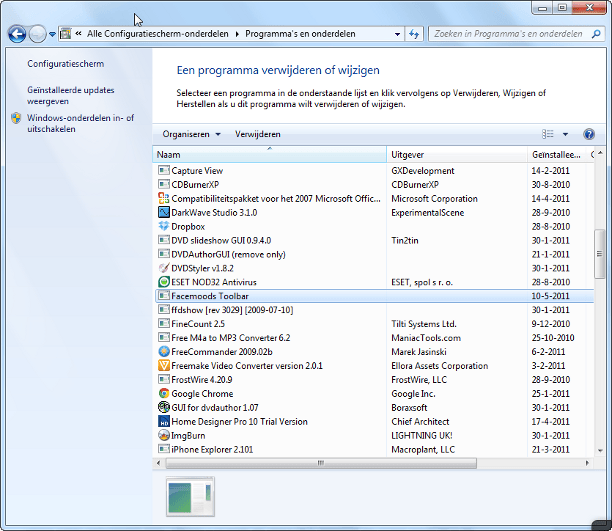Viewport: 612px width, 531px height.
Task: Click publisher ExperimentalScene
Action: [x=427, y=212]
